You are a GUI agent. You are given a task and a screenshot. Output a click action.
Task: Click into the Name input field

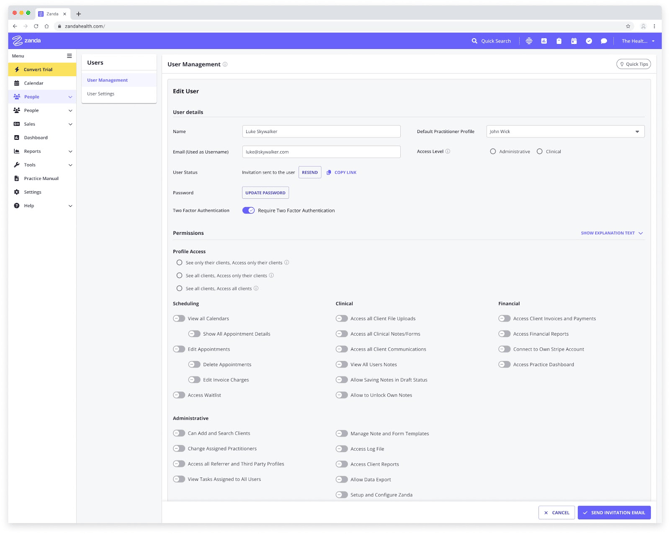pyautogui.click(x=321, y=131)
